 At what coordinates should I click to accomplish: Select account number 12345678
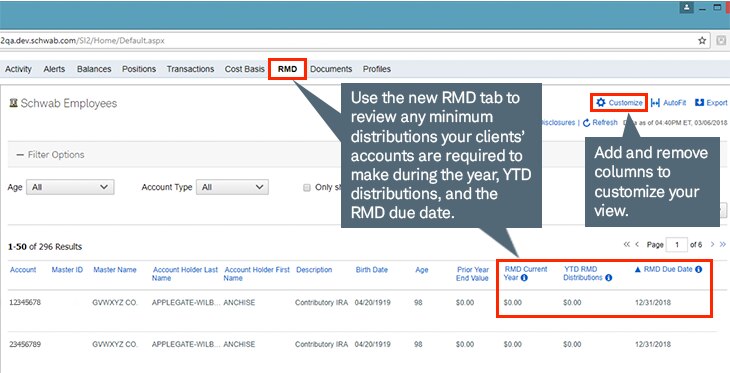[25, 302]
